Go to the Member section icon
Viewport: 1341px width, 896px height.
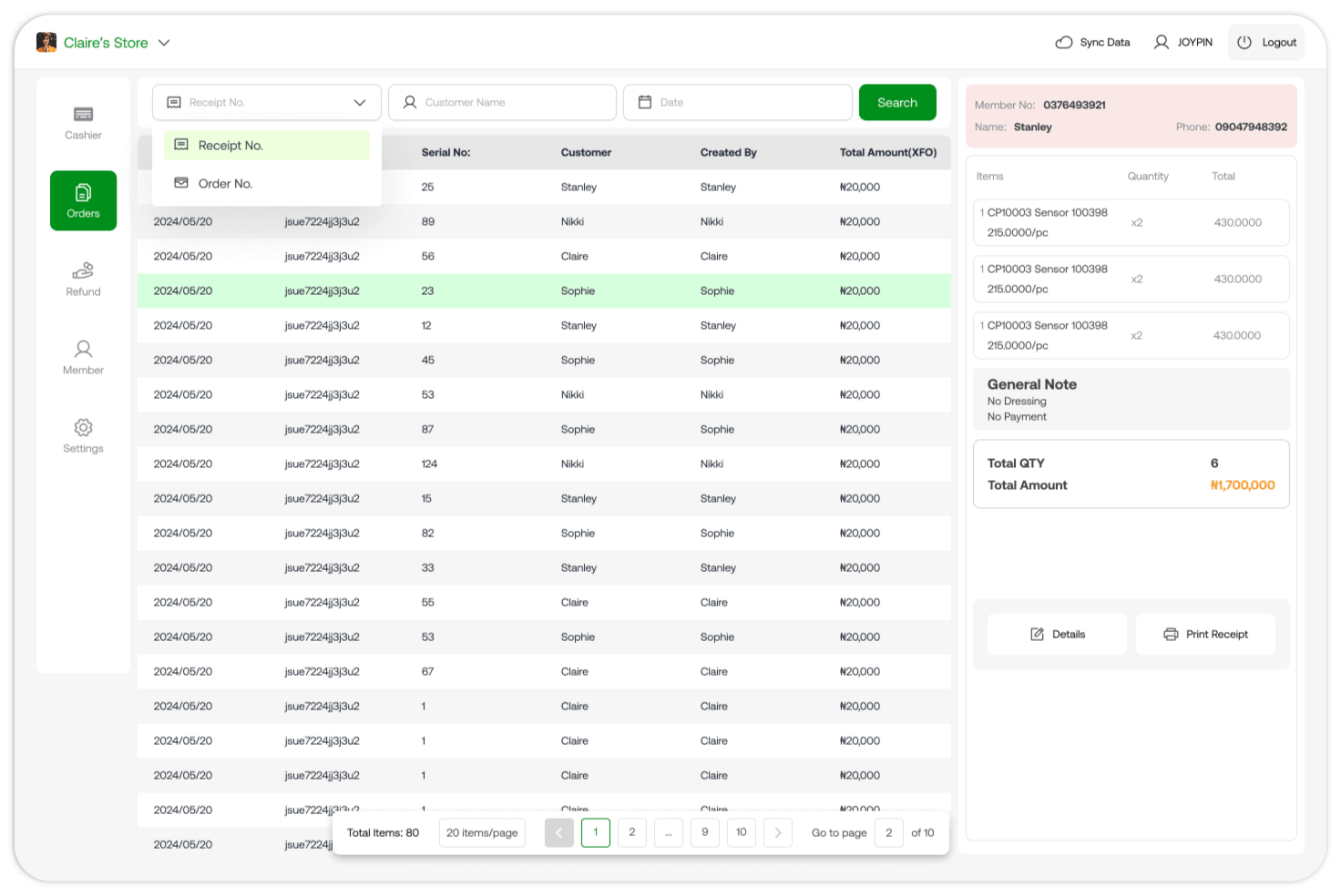click(x=83, y=350)
